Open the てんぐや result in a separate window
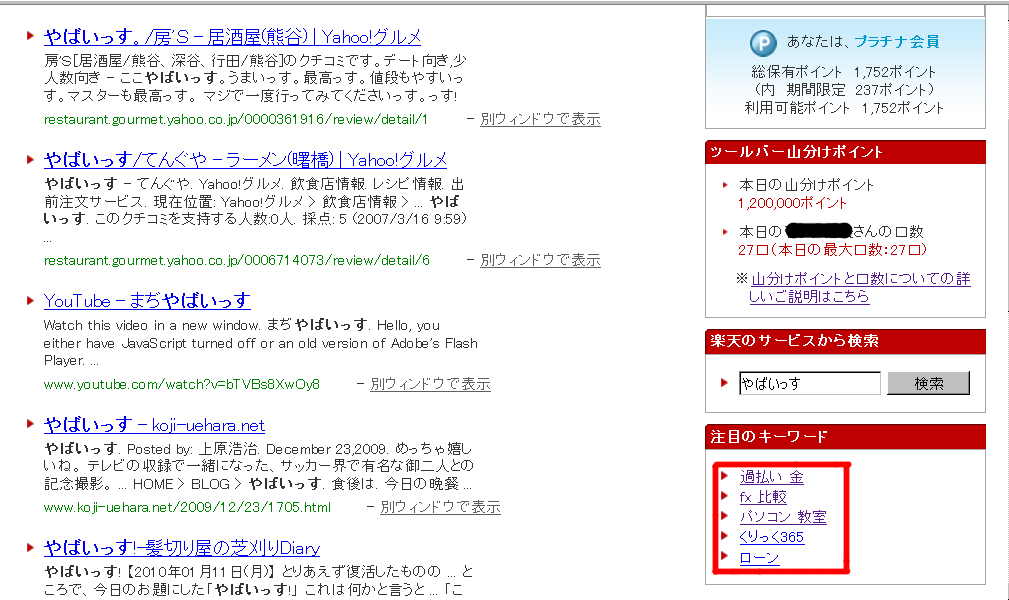Screen dimensions: 1009x600 (541, 260)
